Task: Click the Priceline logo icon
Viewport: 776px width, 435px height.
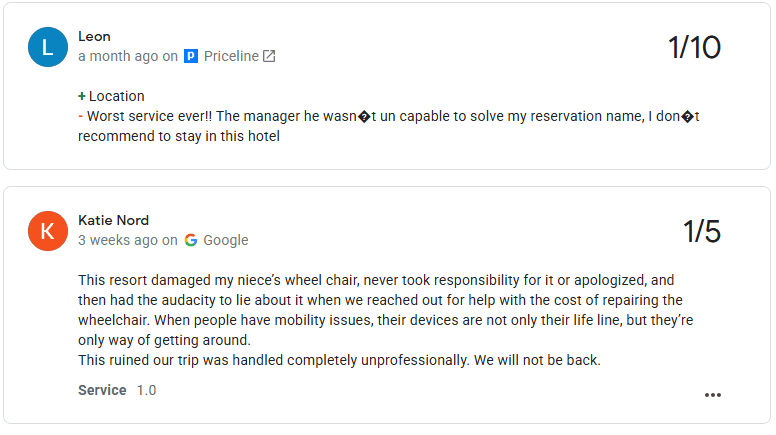Action: coord(191,57)
